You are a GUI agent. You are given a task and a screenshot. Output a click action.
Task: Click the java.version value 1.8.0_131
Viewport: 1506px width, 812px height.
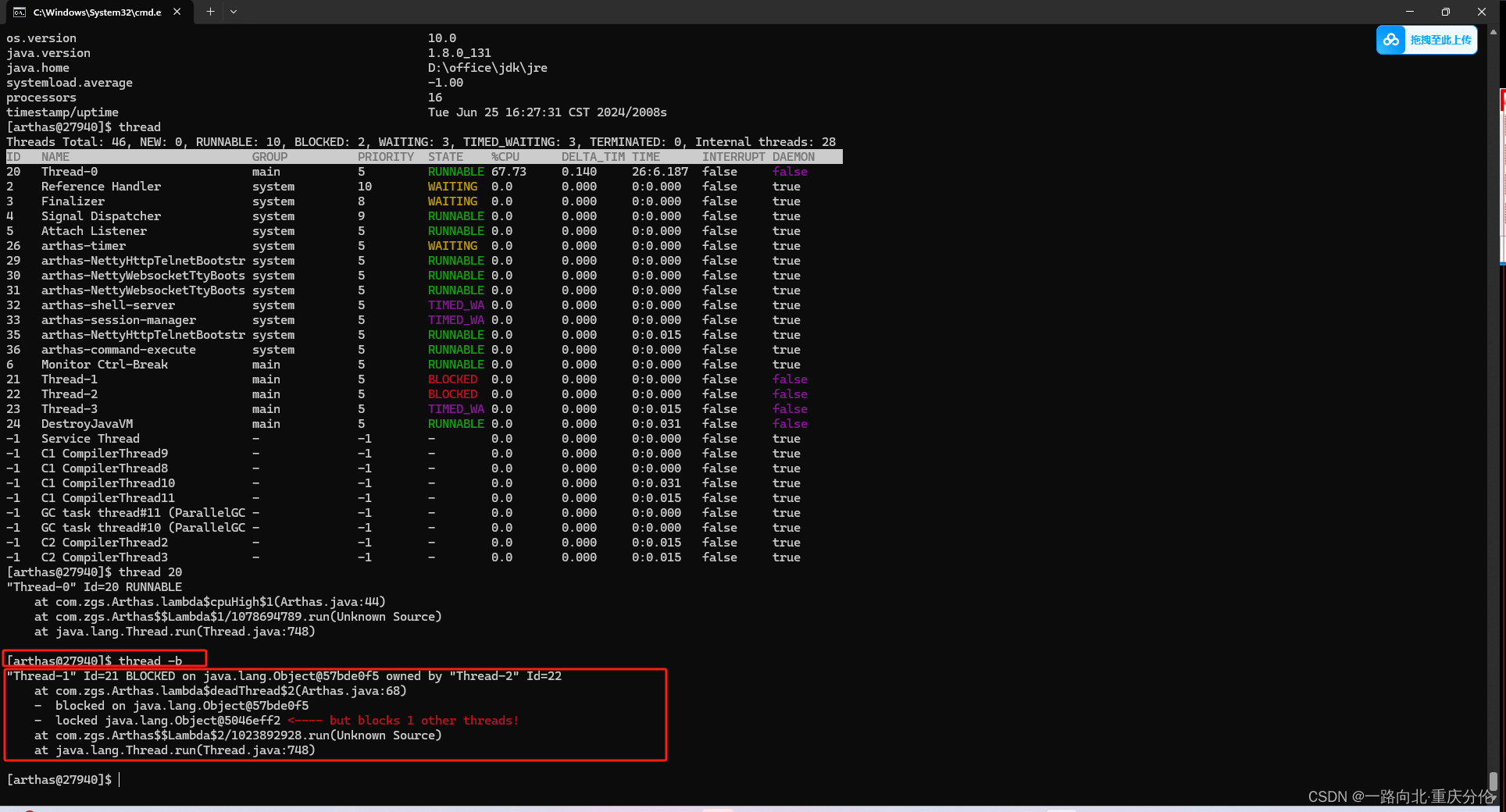[x=459, y=53]
